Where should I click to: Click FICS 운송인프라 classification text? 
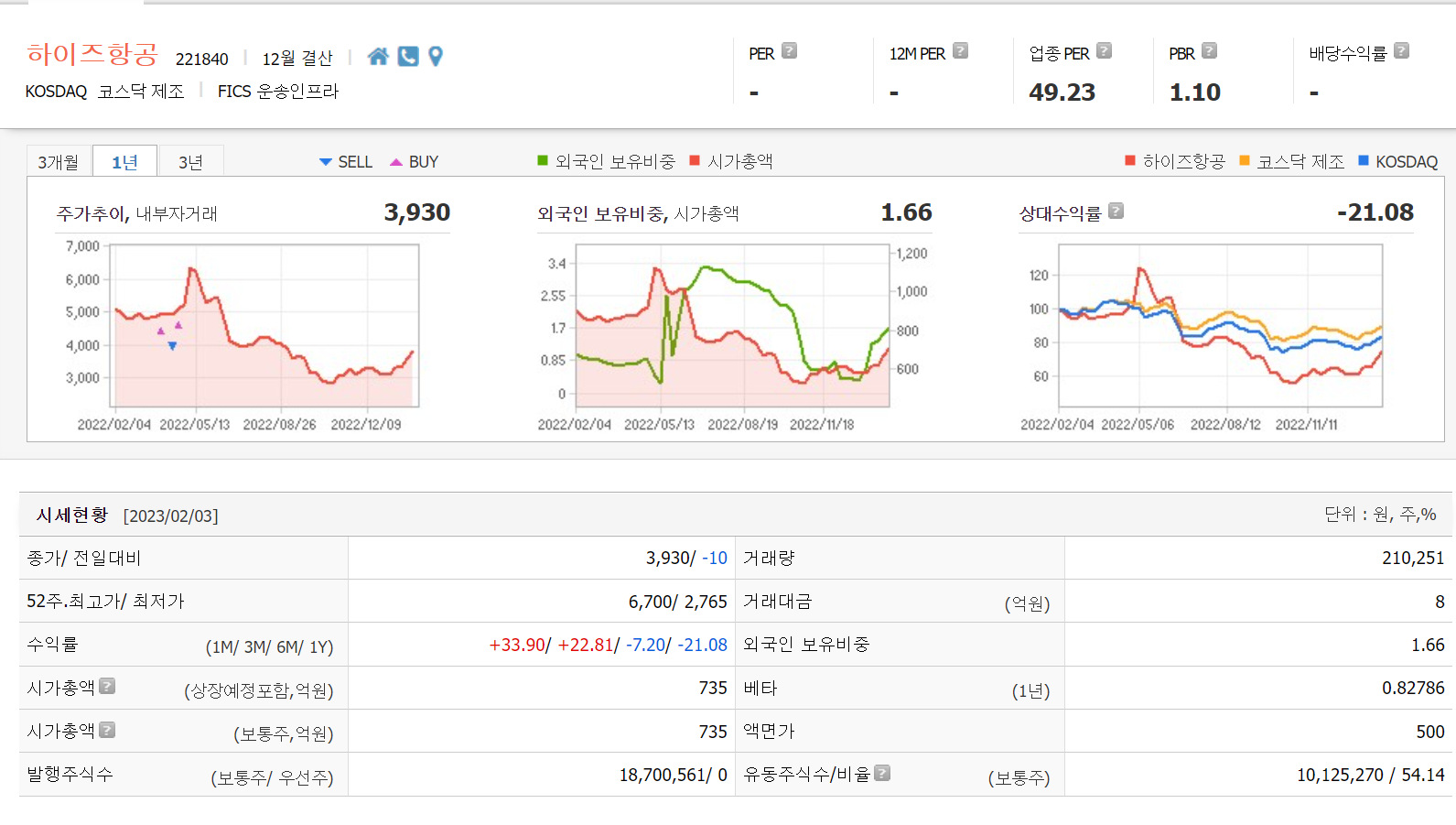[x=278, y=92]
